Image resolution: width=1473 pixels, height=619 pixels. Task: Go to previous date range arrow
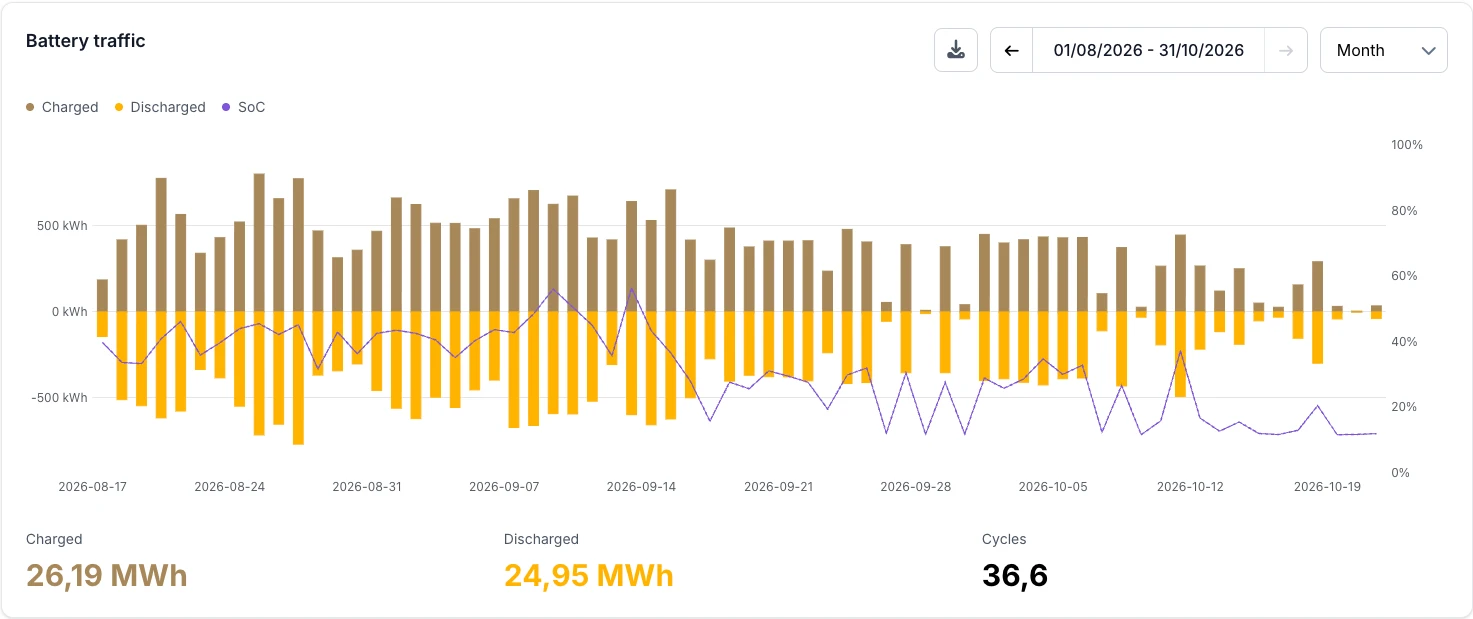click(1011, 50)
